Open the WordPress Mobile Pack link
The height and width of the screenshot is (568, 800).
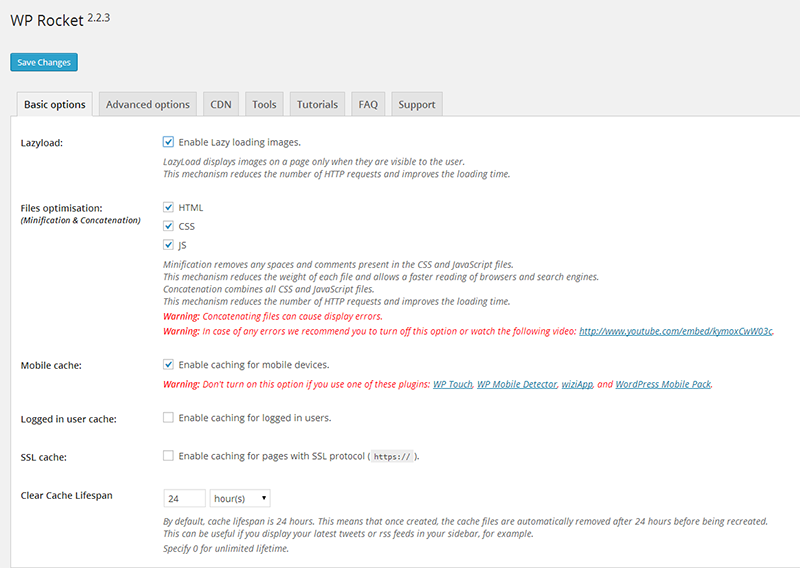(663, 384)
